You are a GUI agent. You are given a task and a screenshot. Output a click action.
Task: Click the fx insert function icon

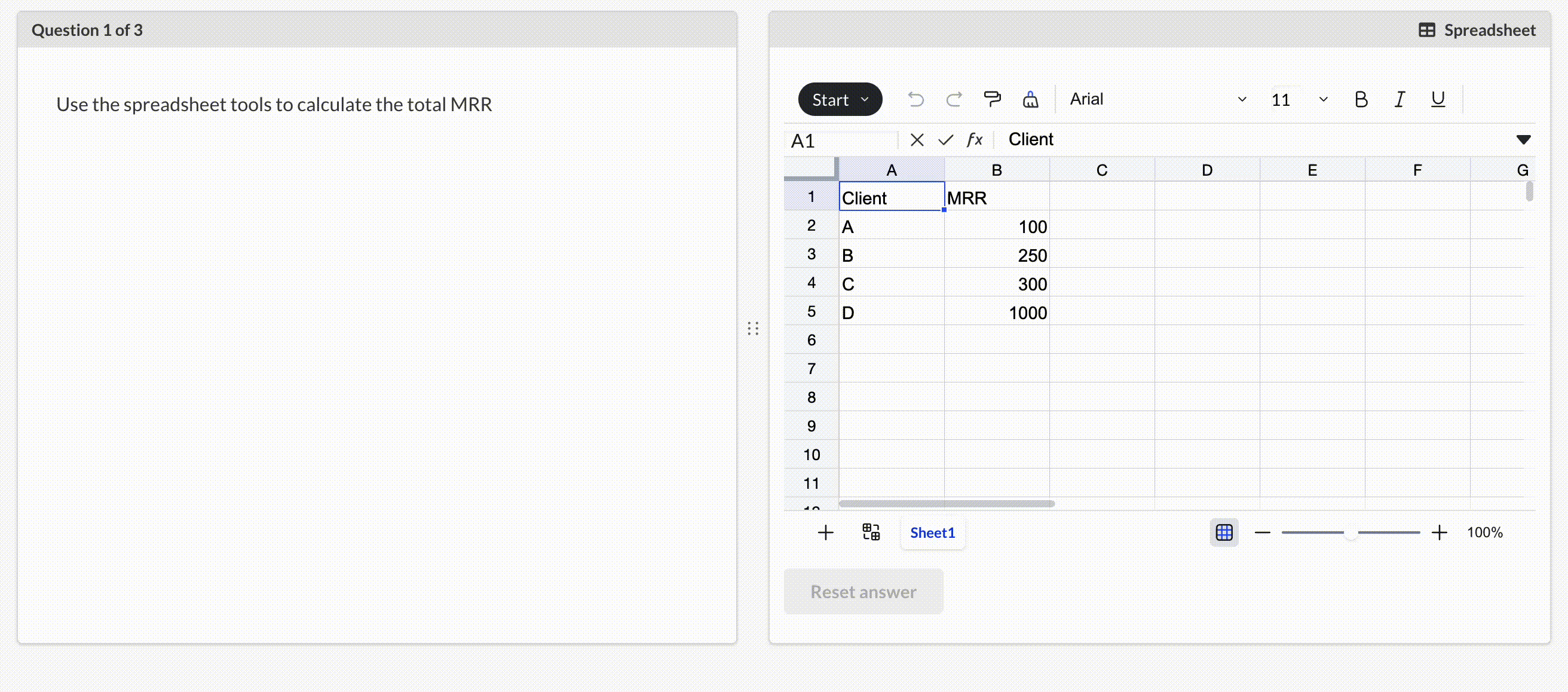pyautogui.click(x=975, y=140)
